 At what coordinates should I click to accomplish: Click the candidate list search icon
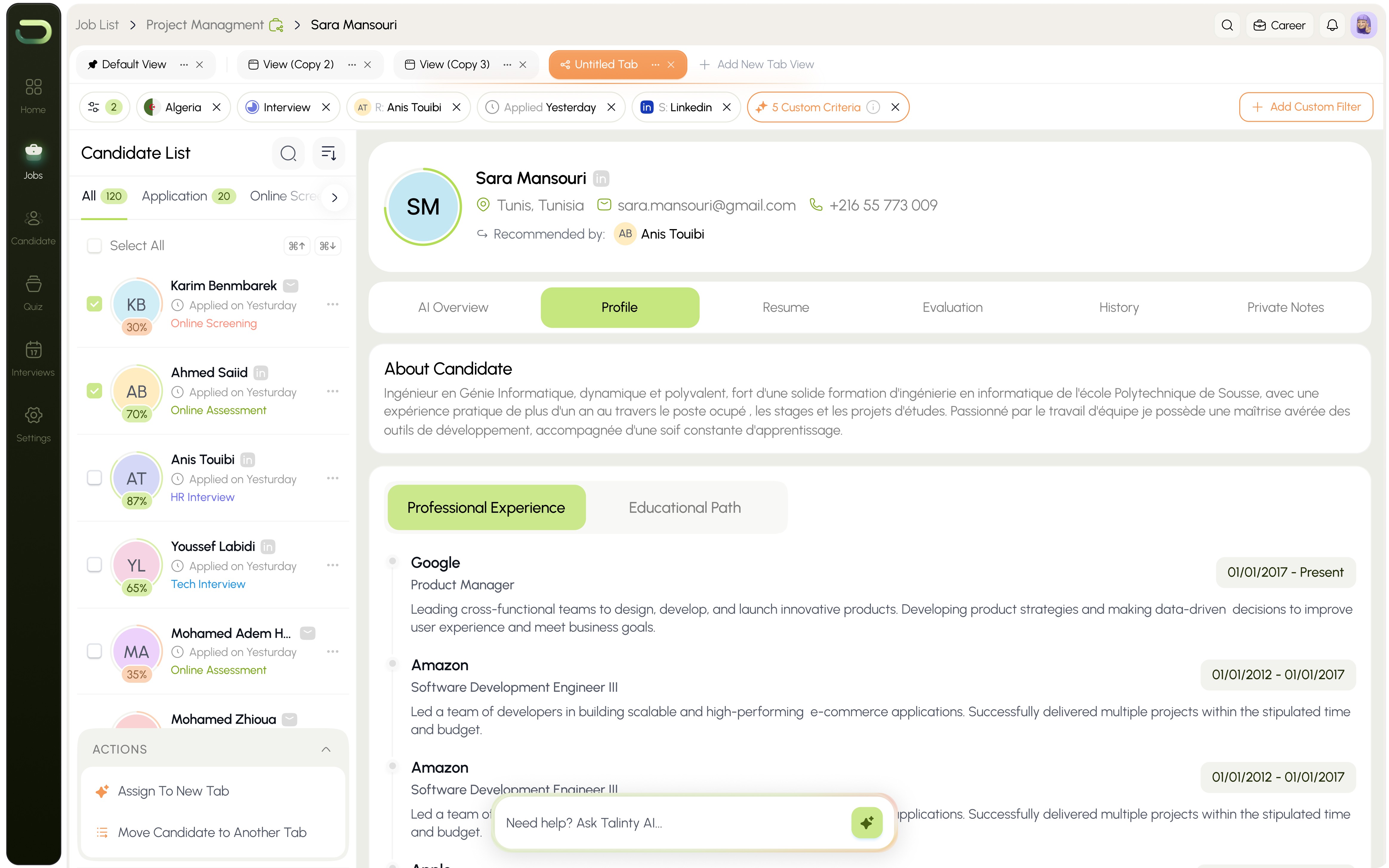point(288,153)
